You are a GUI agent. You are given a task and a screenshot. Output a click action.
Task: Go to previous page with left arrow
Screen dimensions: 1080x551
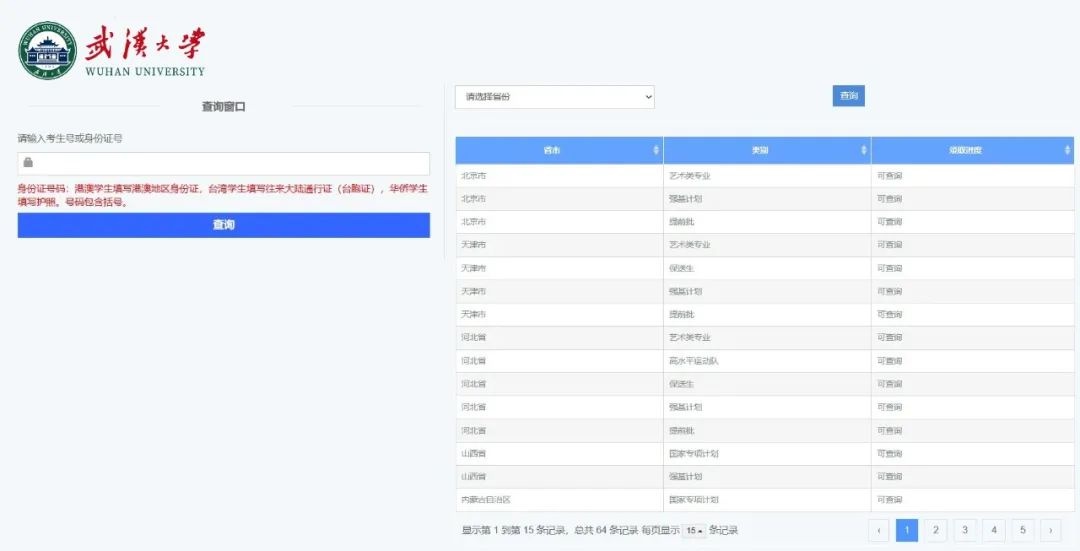tap(878, 530)
